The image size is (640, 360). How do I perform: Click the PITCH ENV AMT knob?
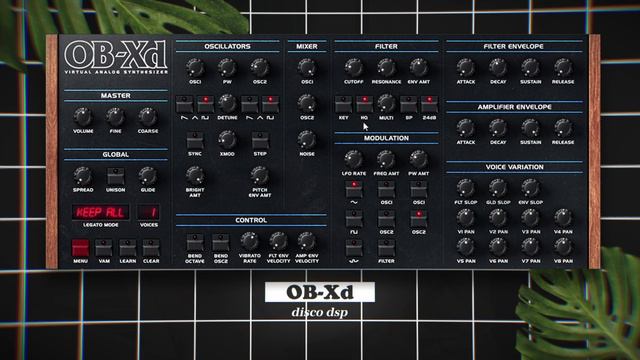tap(260, 176)
